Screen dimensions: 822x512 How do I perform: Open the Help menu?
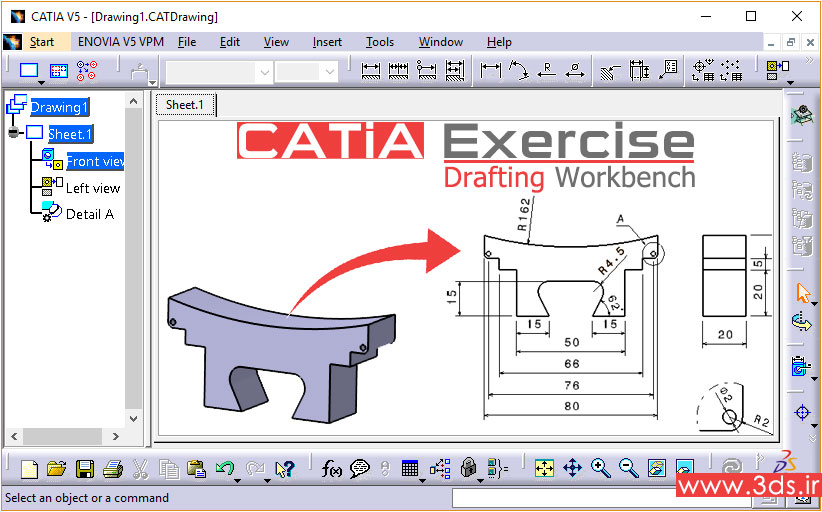499,42
